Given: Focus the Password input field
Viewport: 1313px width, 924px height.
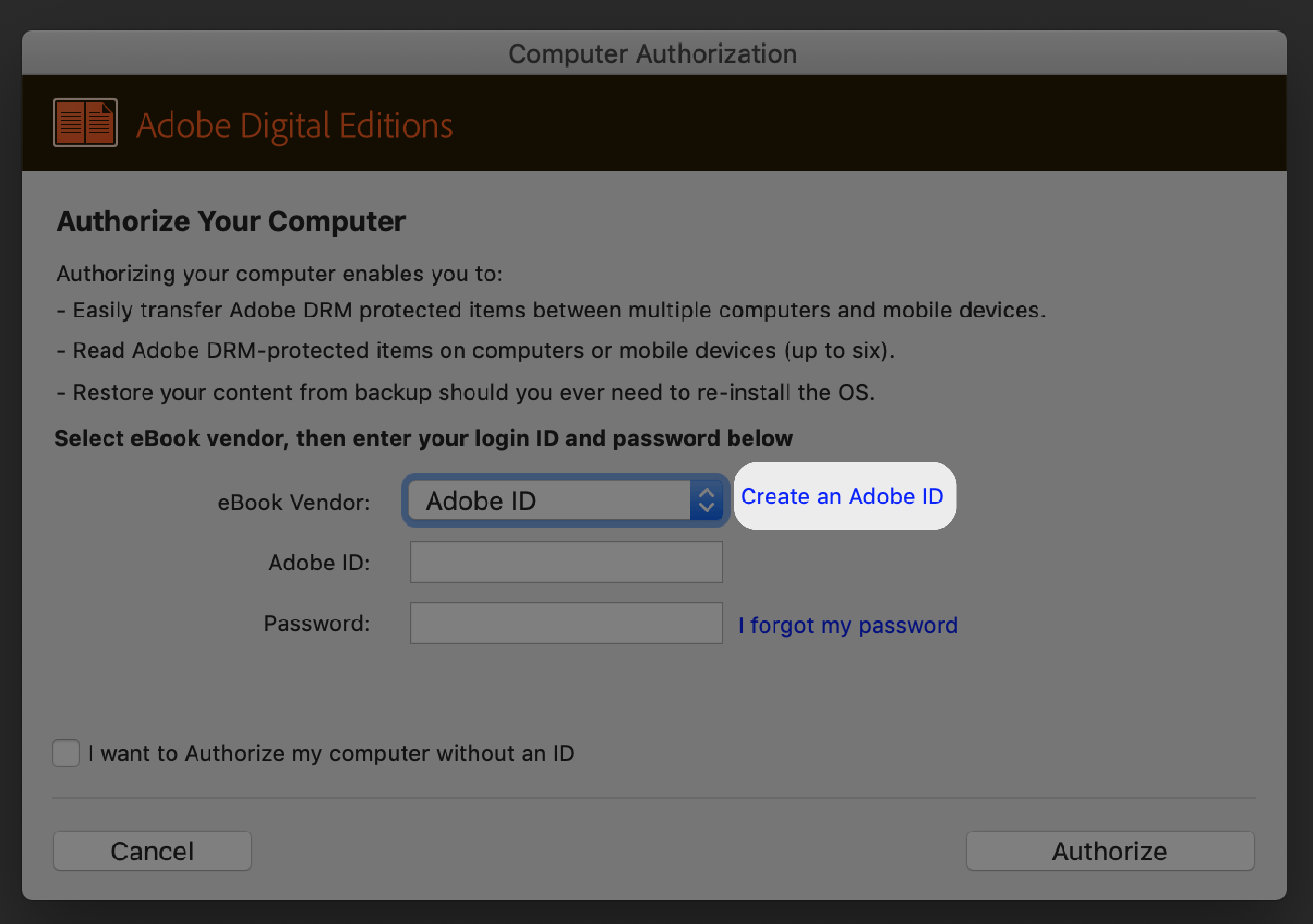Looking at the screenshot, I should [x=566, y=622].
